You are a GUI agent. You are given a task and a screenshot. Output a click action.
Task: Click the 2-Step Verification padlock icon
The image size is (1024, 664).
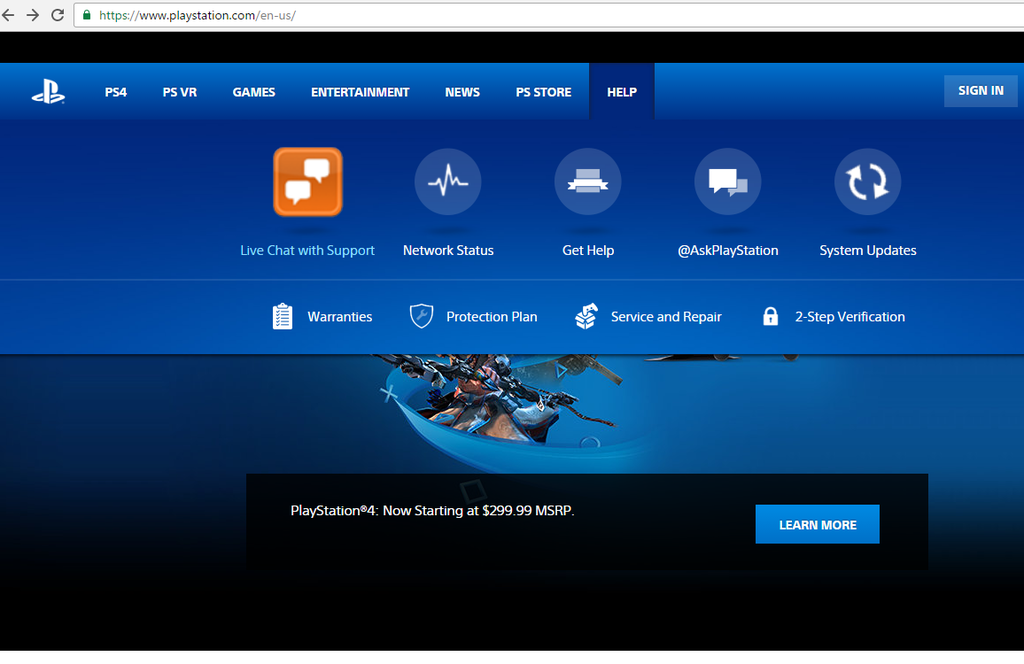coord(770,316)
